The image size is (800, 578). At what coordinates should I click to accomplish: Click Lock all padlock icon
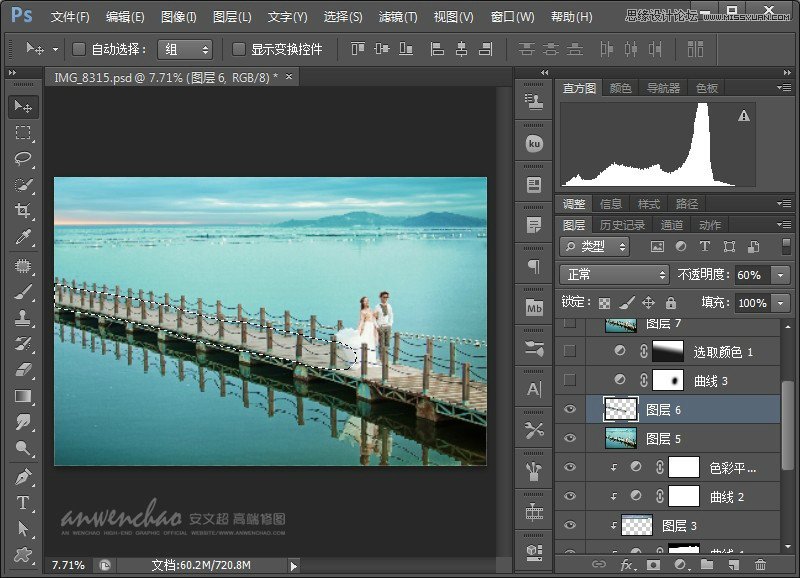pos(671,303)
